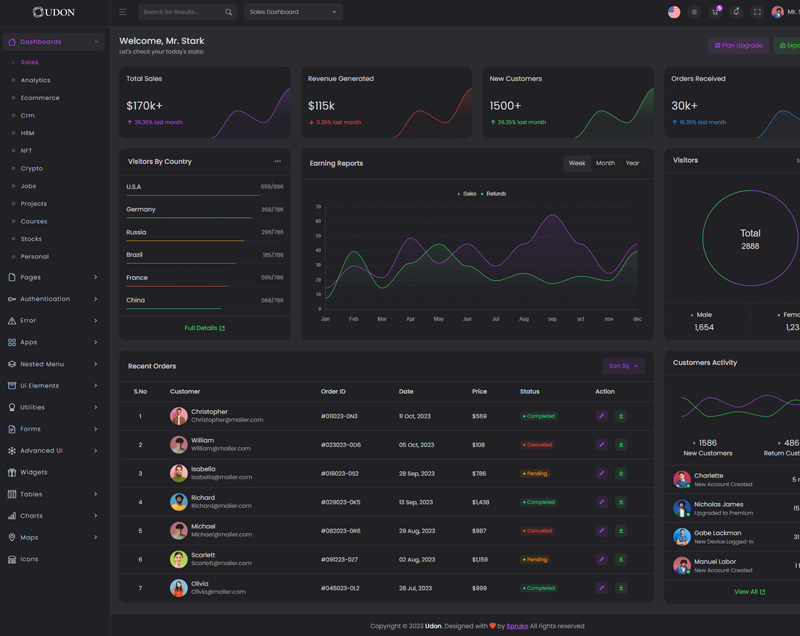The height and width of the screenshot is (636, 800).
Task: Open three-dots menu in Visitors By Country
Action: tap(278, 161)
